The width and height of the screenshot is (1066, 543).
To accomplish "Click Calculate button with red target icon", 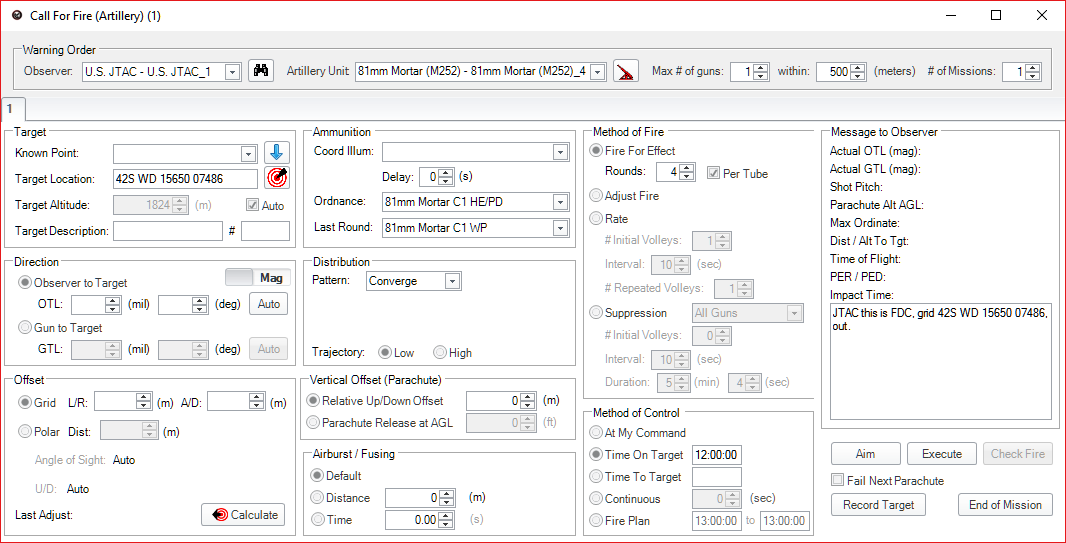I will pos(243,514).
